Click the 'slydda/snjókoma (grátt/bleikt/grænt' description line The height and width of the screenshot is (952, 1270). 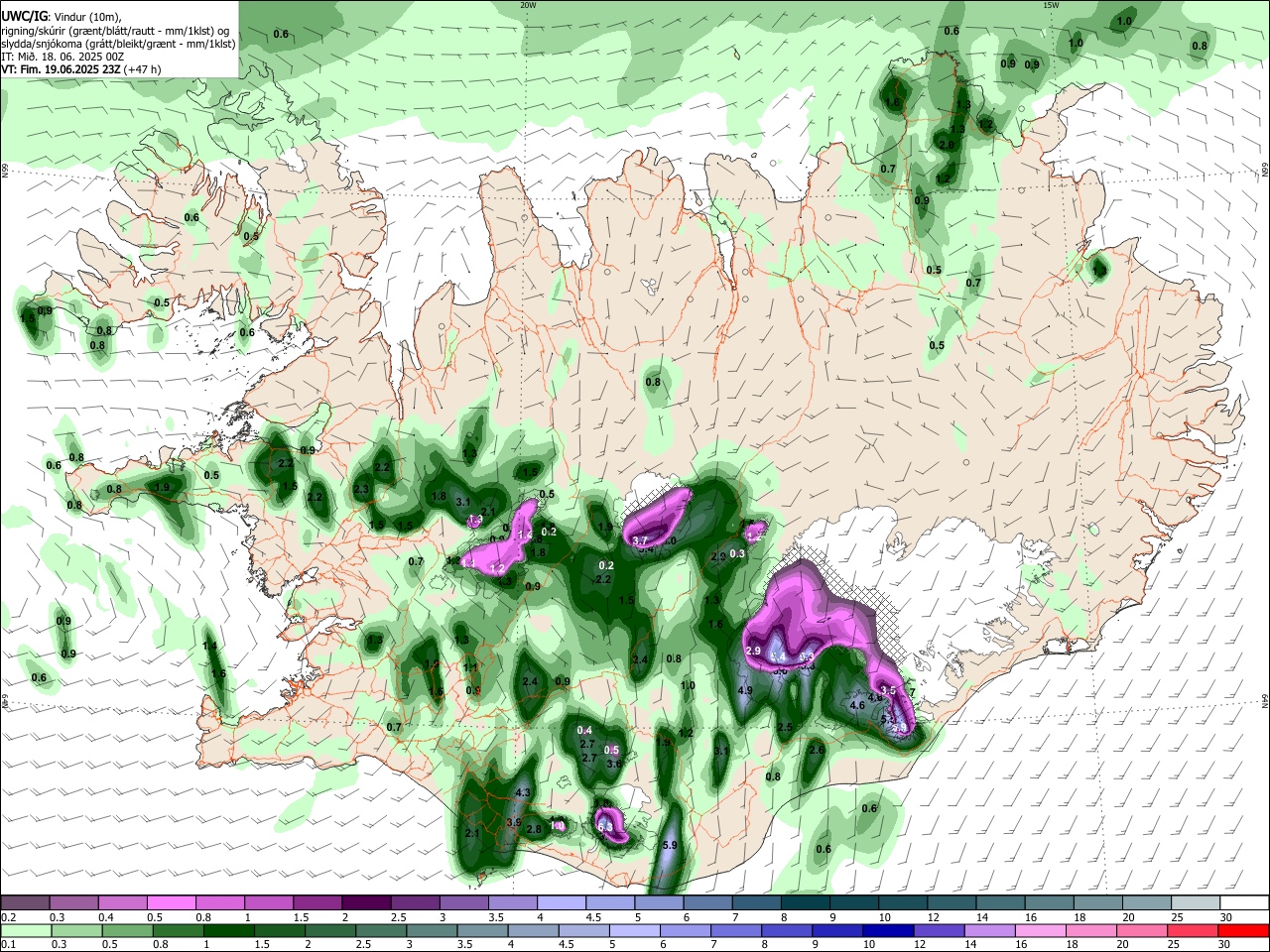(118, 44)
